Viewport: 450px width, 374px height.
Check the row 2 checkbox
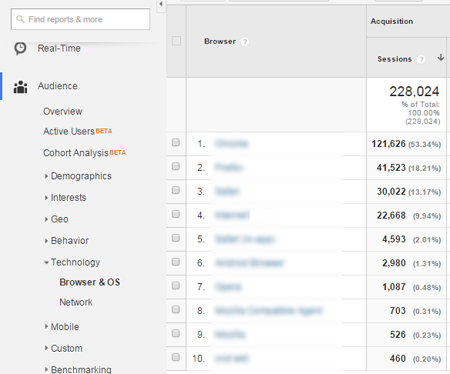tap(176, 166)
